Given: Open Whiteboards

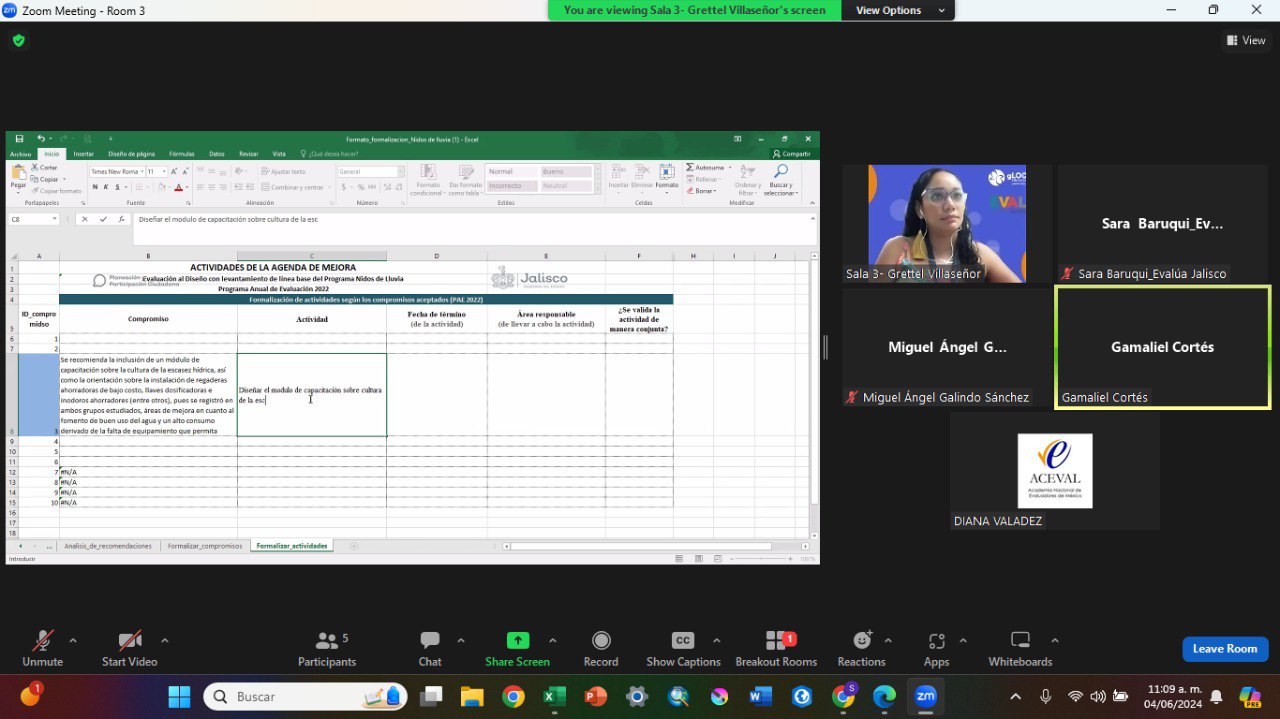Looking at the screenshot, I should click(x=1020, y=648).
